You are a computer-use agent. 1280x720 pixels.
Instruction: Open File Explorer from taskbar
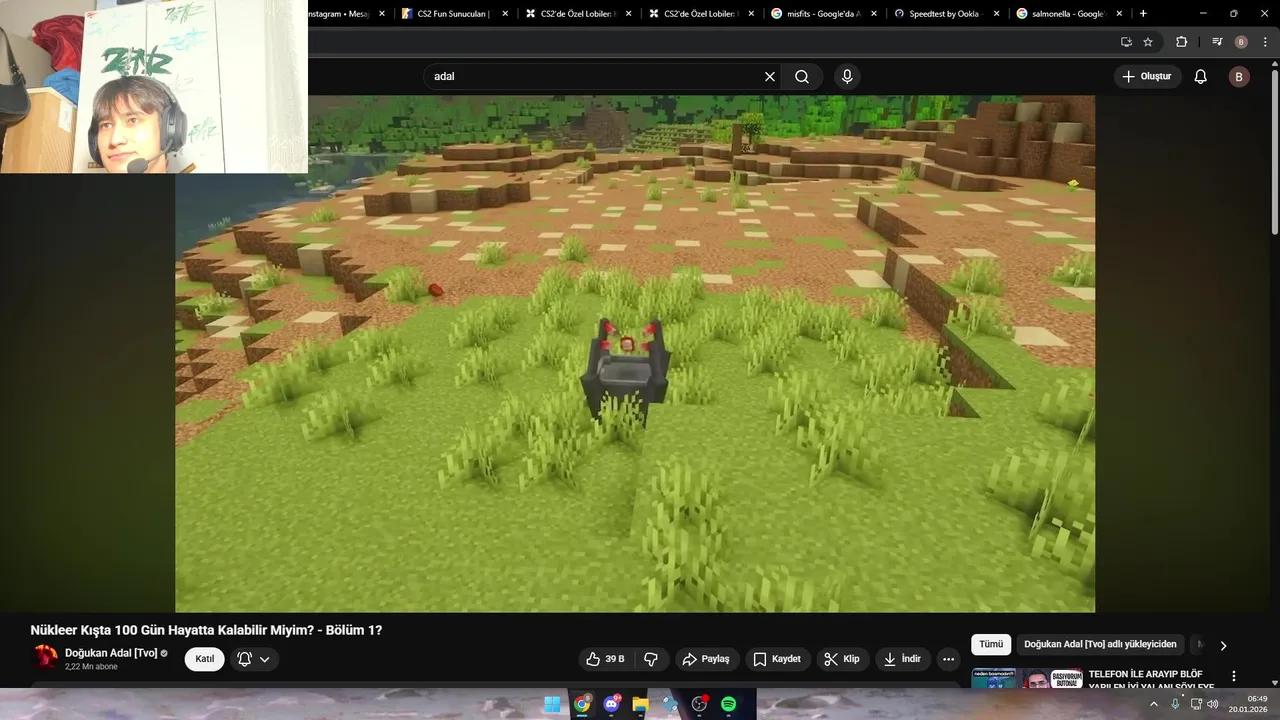pyautogui.click(x=640, y=704)
